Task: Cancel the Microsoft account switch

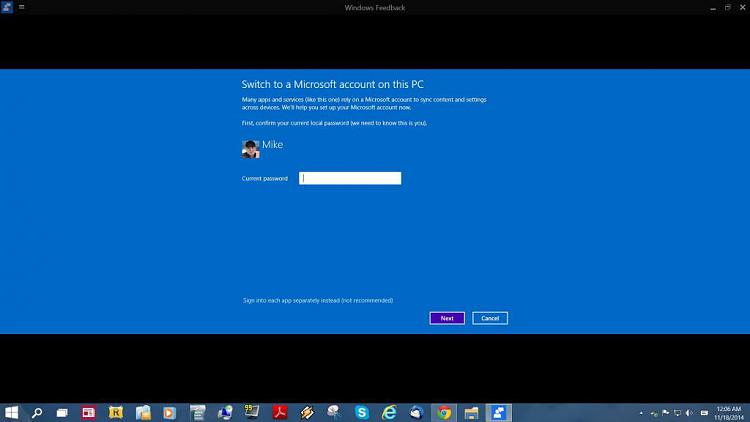Action: (490, 318)
